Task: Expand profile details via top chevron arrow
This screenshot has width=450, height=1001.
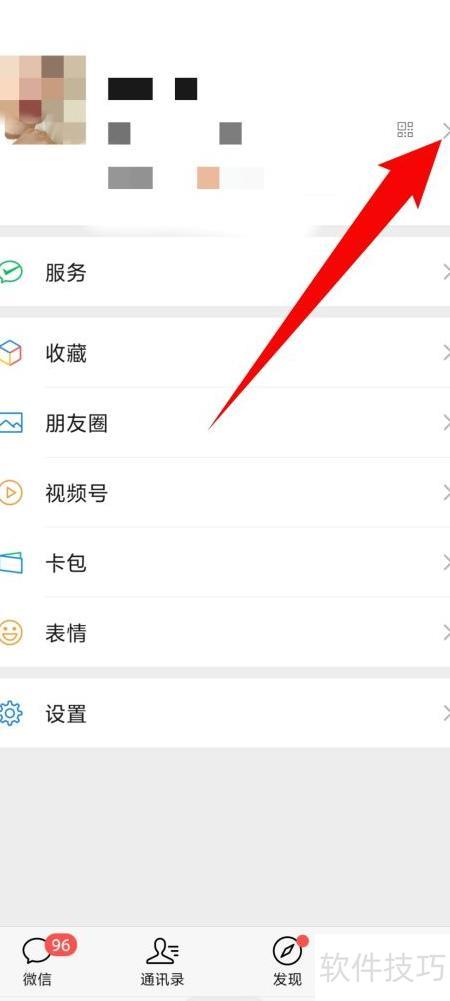Action: point(446,132)
